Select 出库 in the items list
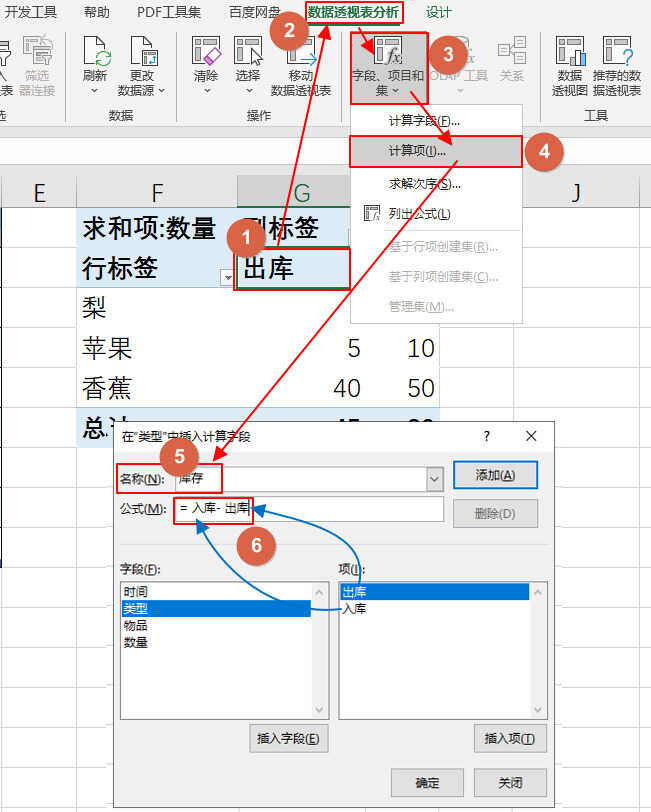The image size is (651, 812). [435, 591]
